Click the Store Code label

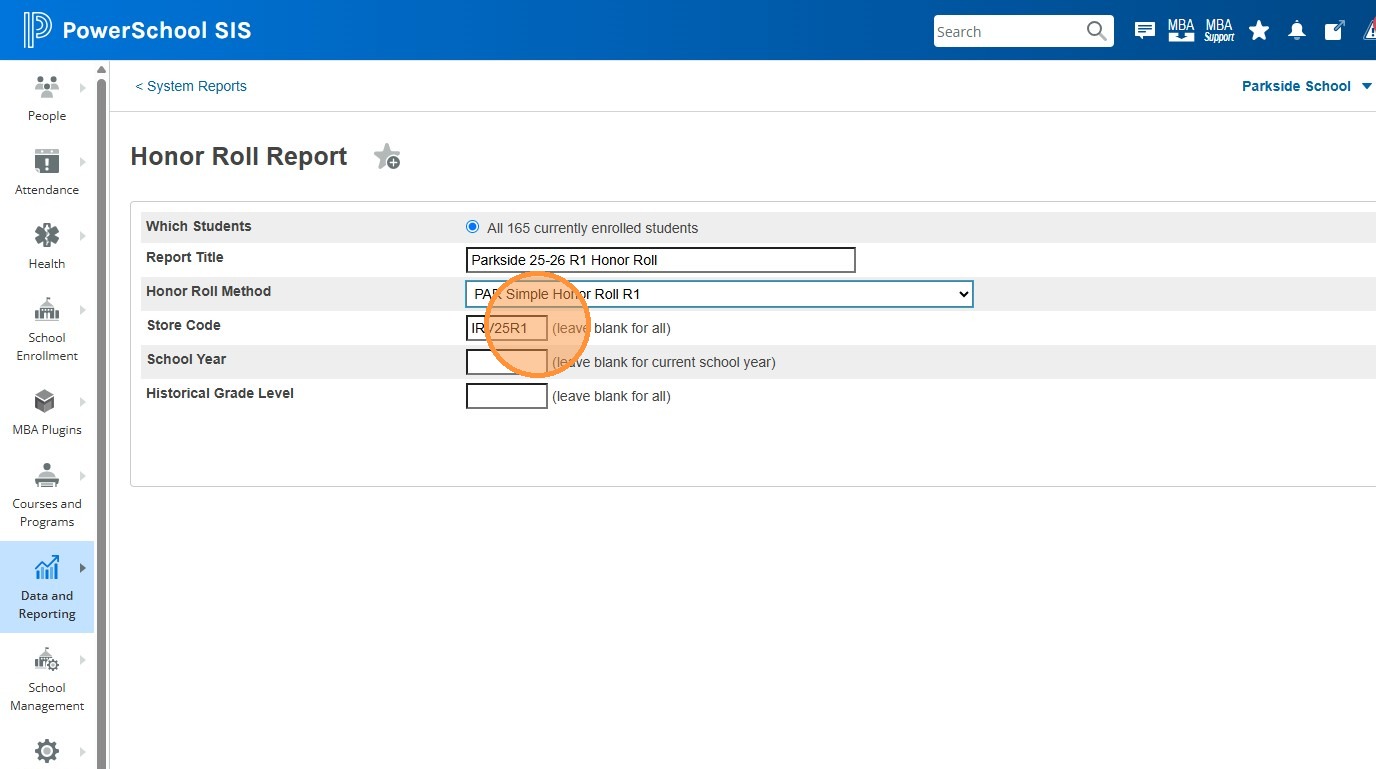pos(183,325)
